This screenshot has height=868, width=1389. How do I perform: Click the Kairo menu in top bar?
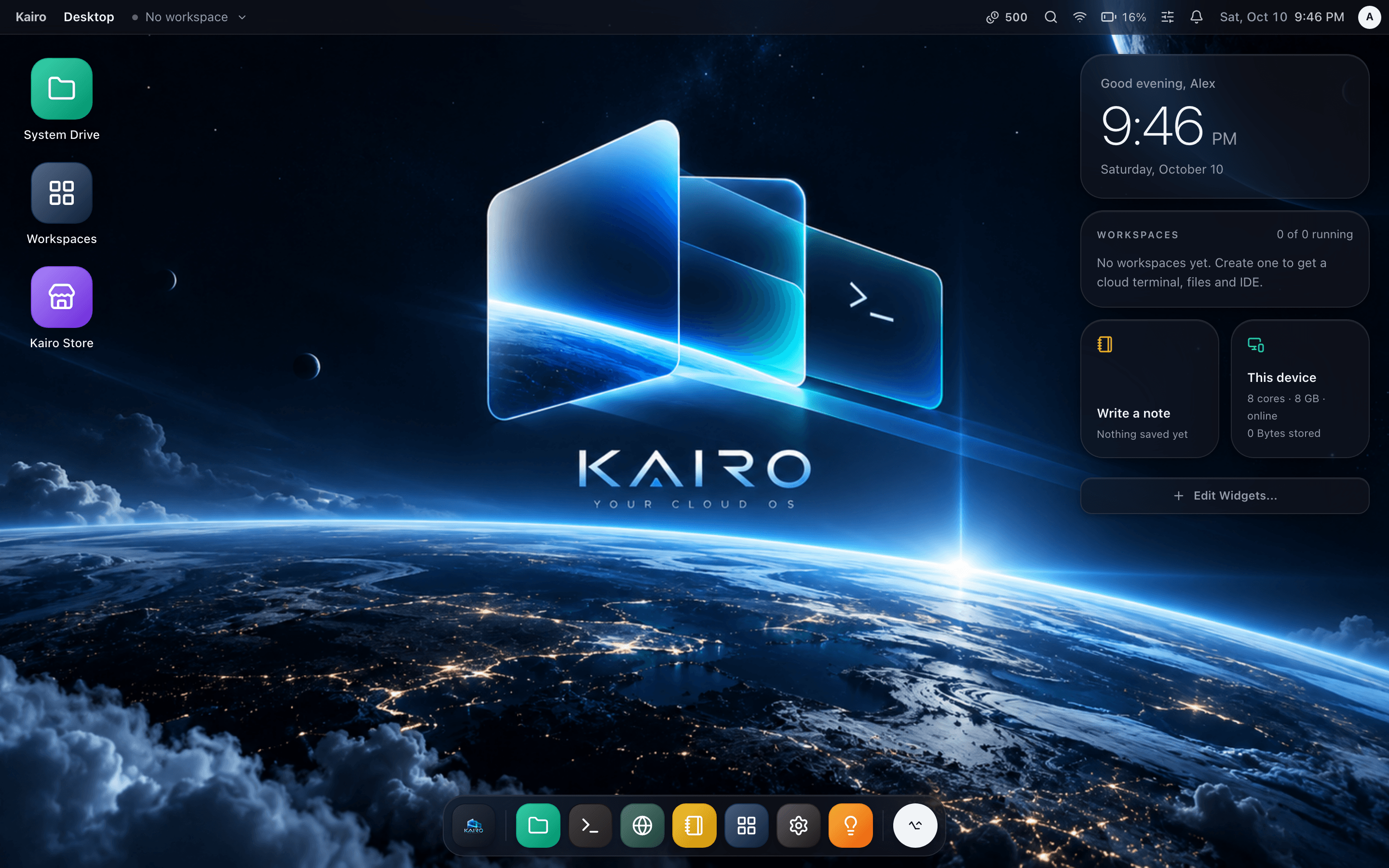pos(31,17)
